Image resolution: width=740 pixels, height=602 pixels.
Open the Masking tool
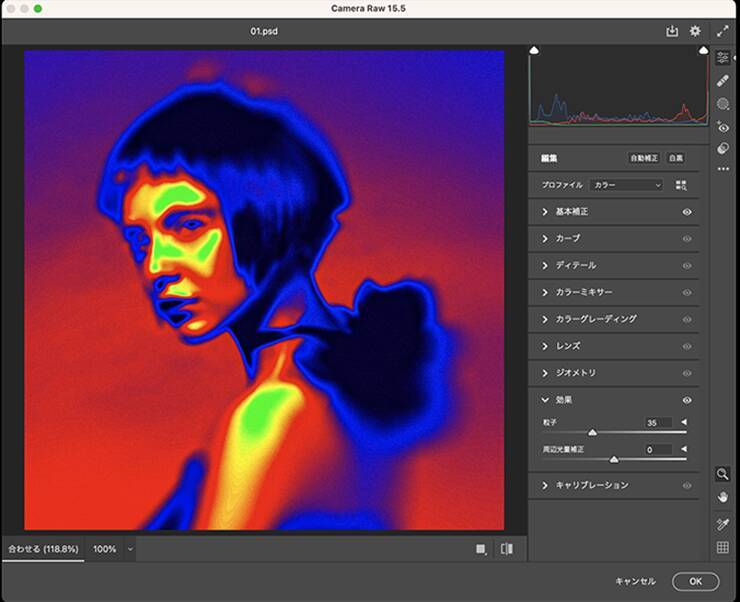[x=723, y=104]
